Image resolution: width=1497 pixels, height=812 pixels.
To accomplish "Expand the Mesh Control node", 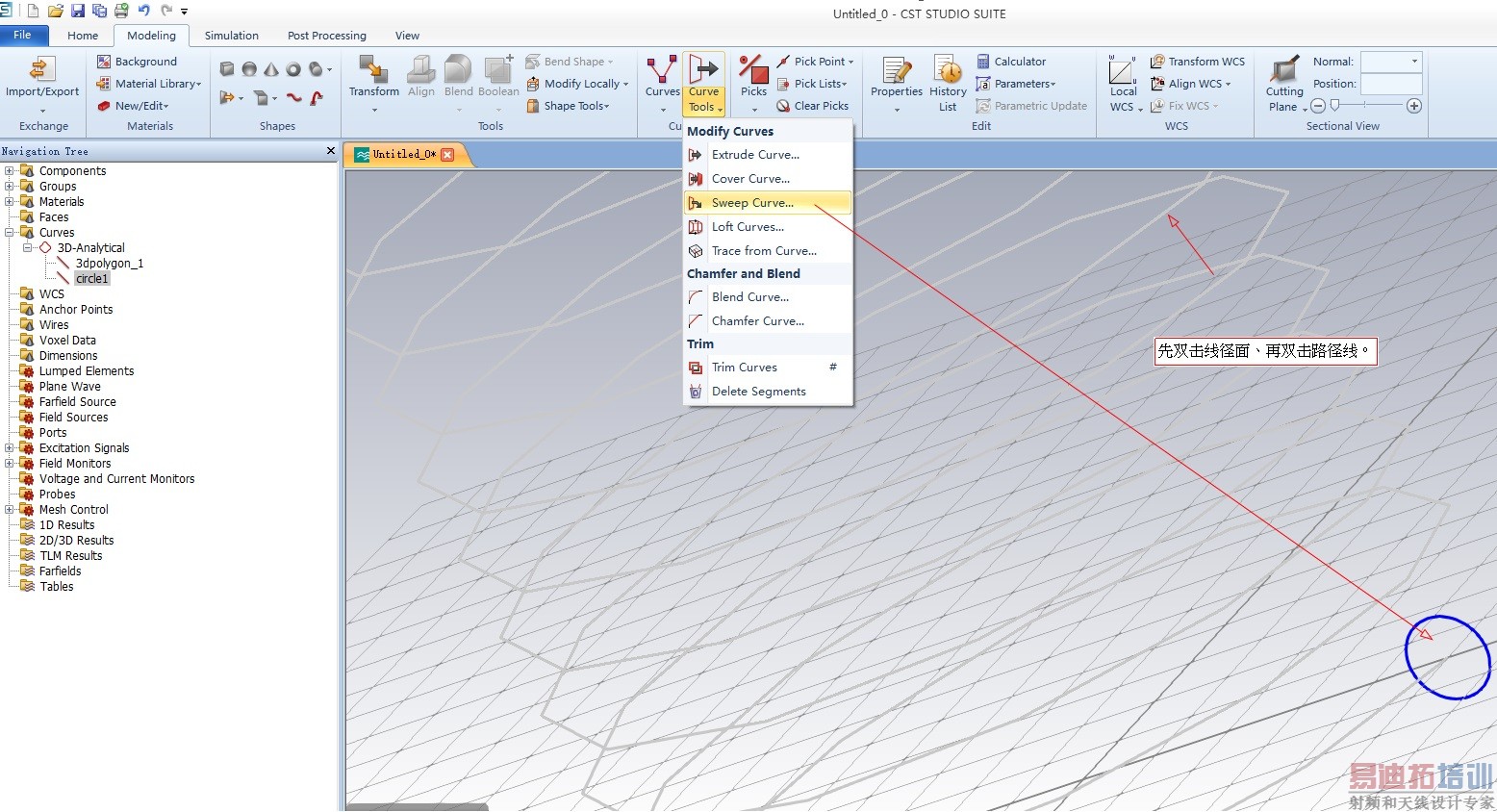I will [x=10, y=510].
